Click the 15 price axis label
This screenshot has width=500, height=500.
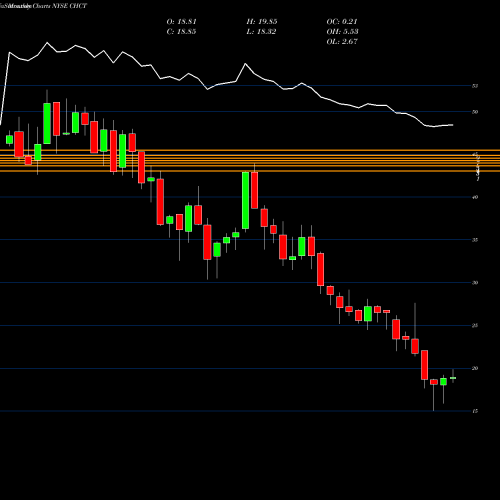(475, 411)
